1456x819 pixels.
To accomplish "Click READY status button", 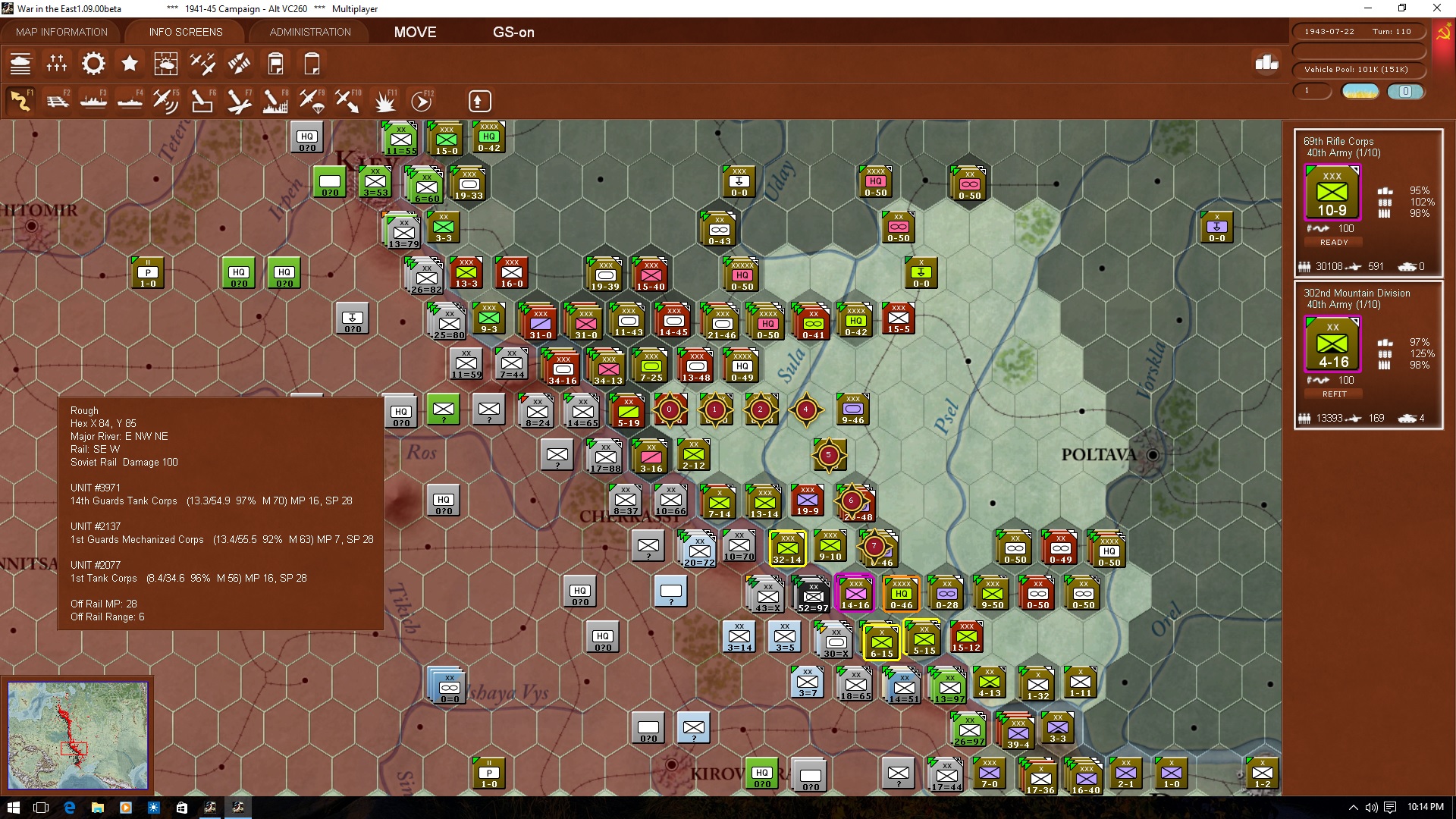I will pos(1334,243).
